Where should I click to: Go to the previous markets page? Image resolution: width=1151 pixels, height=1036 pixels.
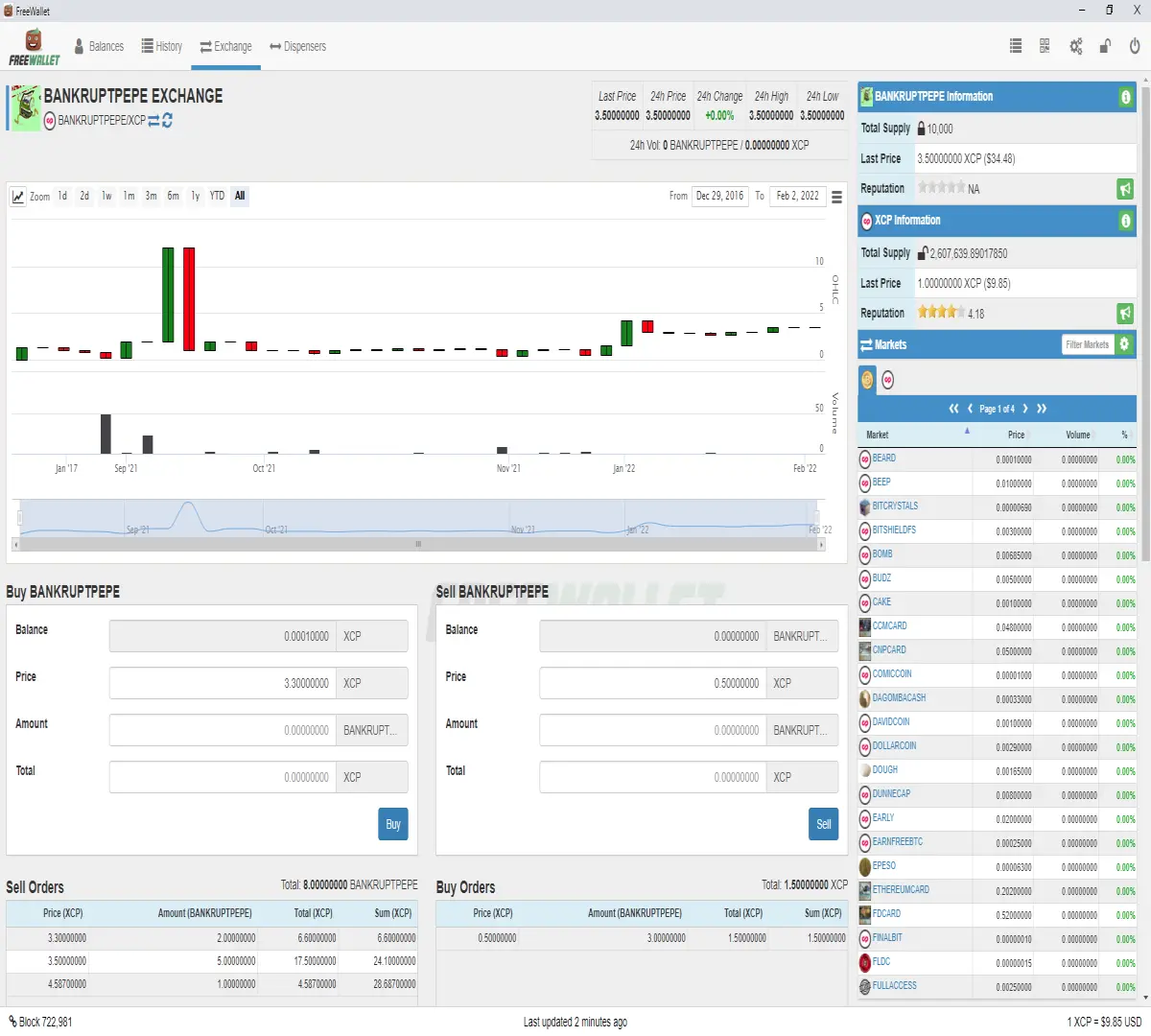click(x=970, y=409)
